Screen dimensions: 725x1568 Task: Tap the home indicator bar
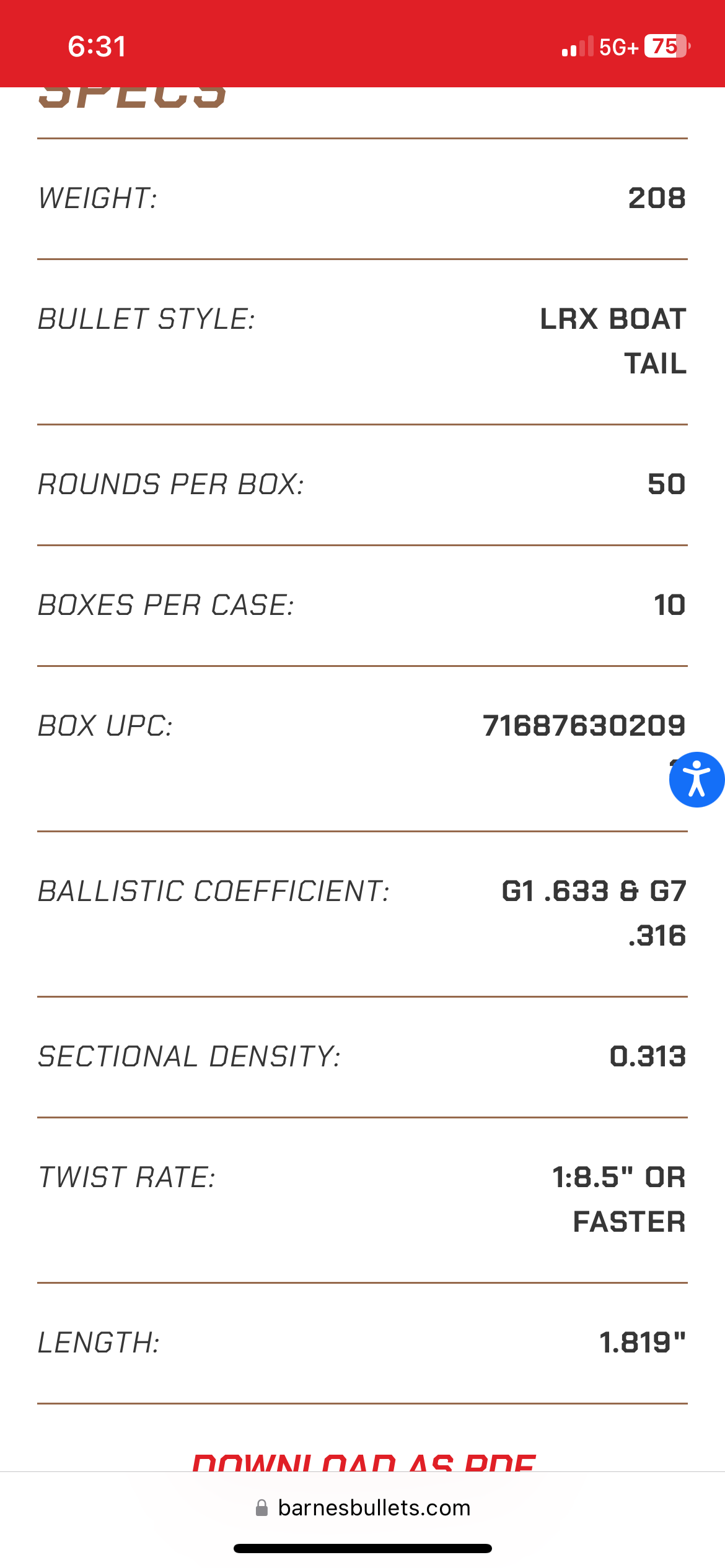(362, 1549)
